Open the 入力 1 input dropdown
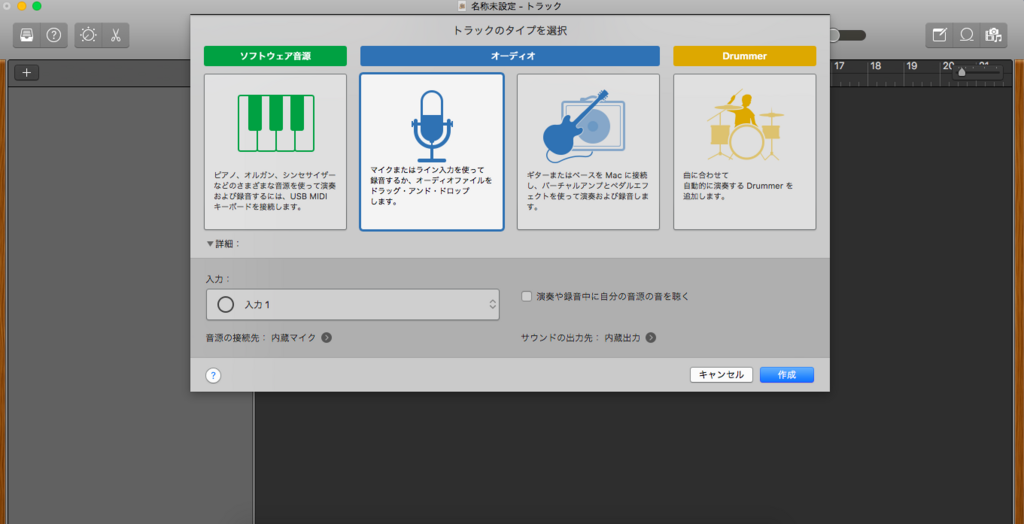Image resolution: width=1024 pixels, height=524 pixels. (353, 304)
